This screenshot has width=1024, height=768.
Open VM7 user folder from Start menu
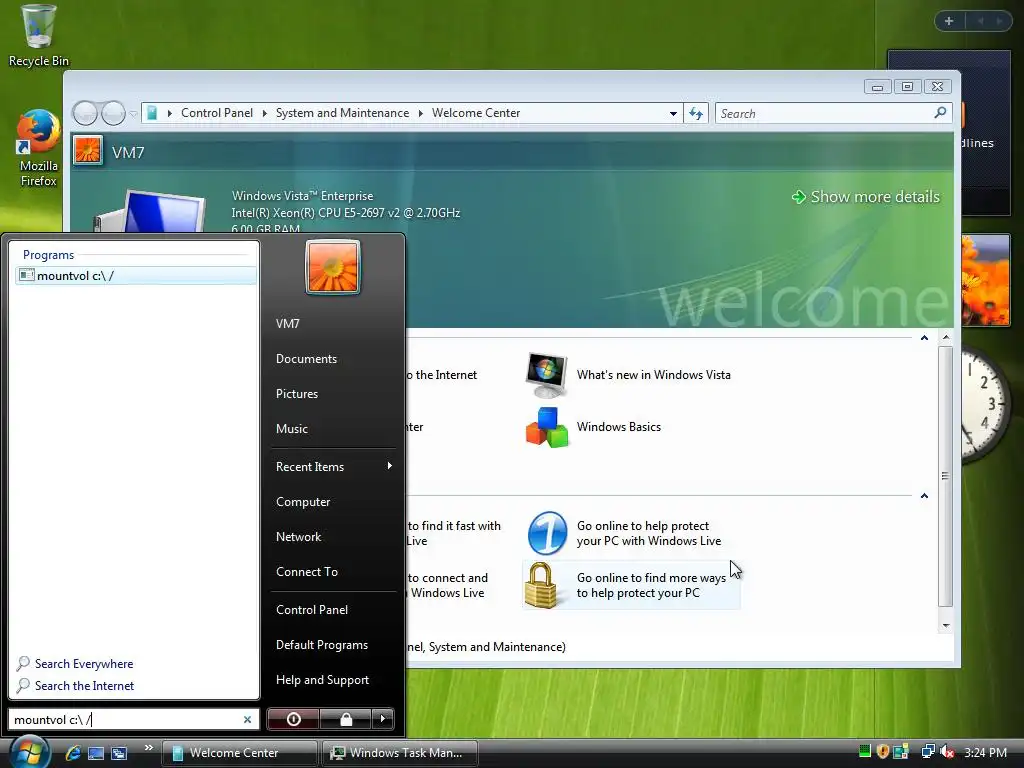point(288,323)
